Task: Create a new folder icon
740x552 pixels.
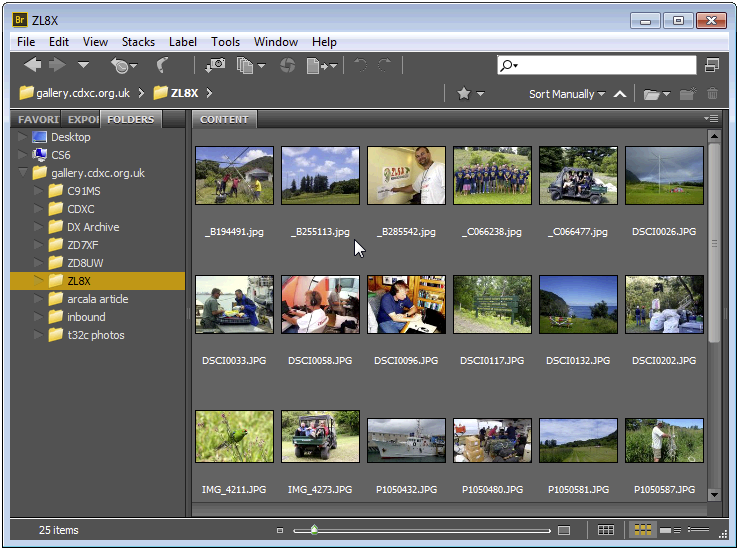Action: pyautogui.click(x=688, y=93)
